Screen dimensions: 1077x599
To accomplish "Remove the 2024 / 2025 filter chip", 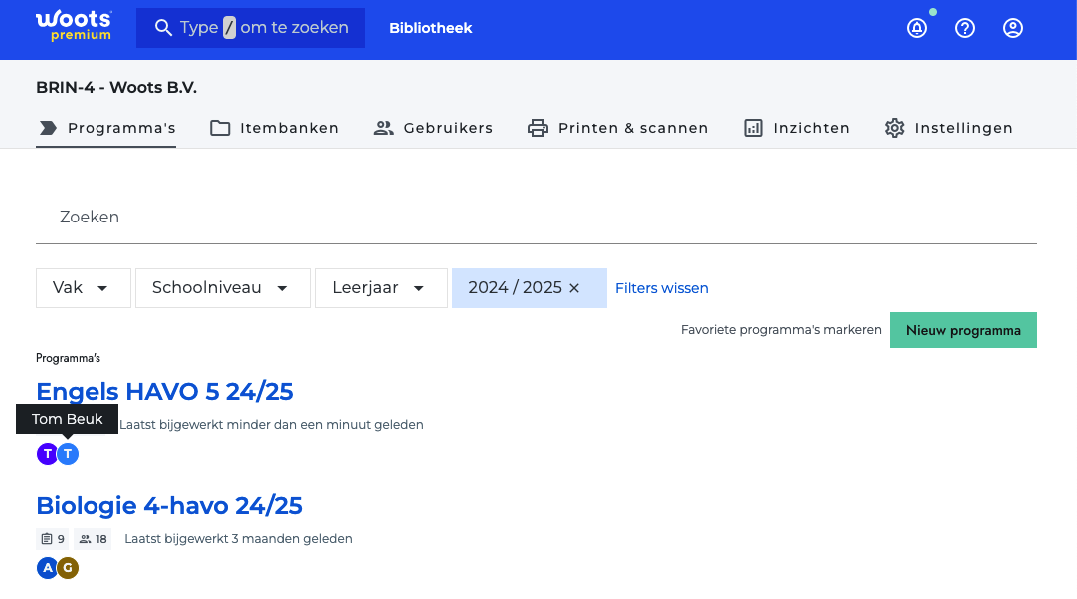I will tap(574, 288).
